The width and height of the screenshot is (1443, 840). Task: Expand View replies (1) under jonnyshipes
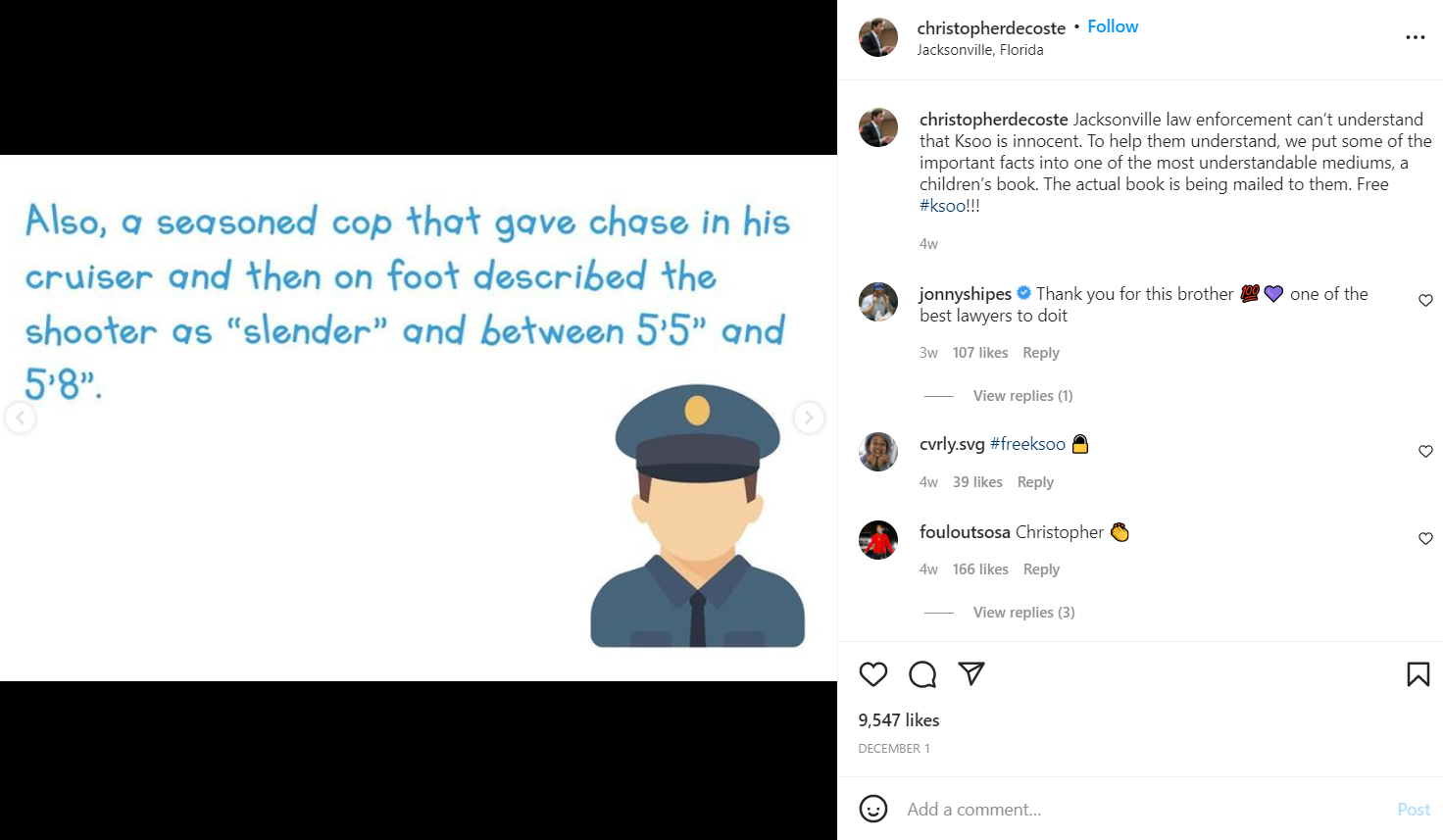[1022, 396]
